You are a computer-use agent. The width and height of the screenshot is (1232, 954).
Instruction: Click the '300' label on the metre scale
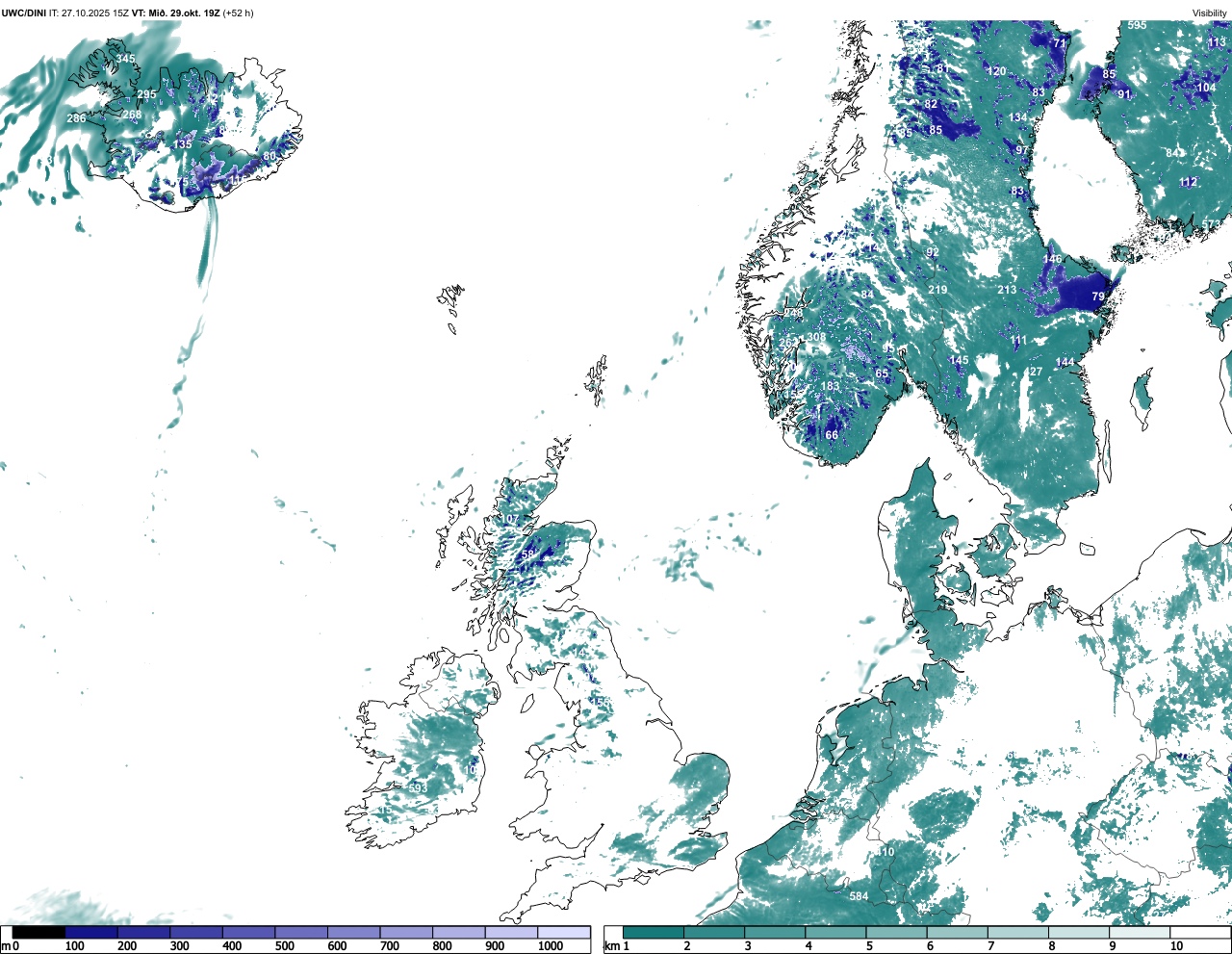point(179,946)
